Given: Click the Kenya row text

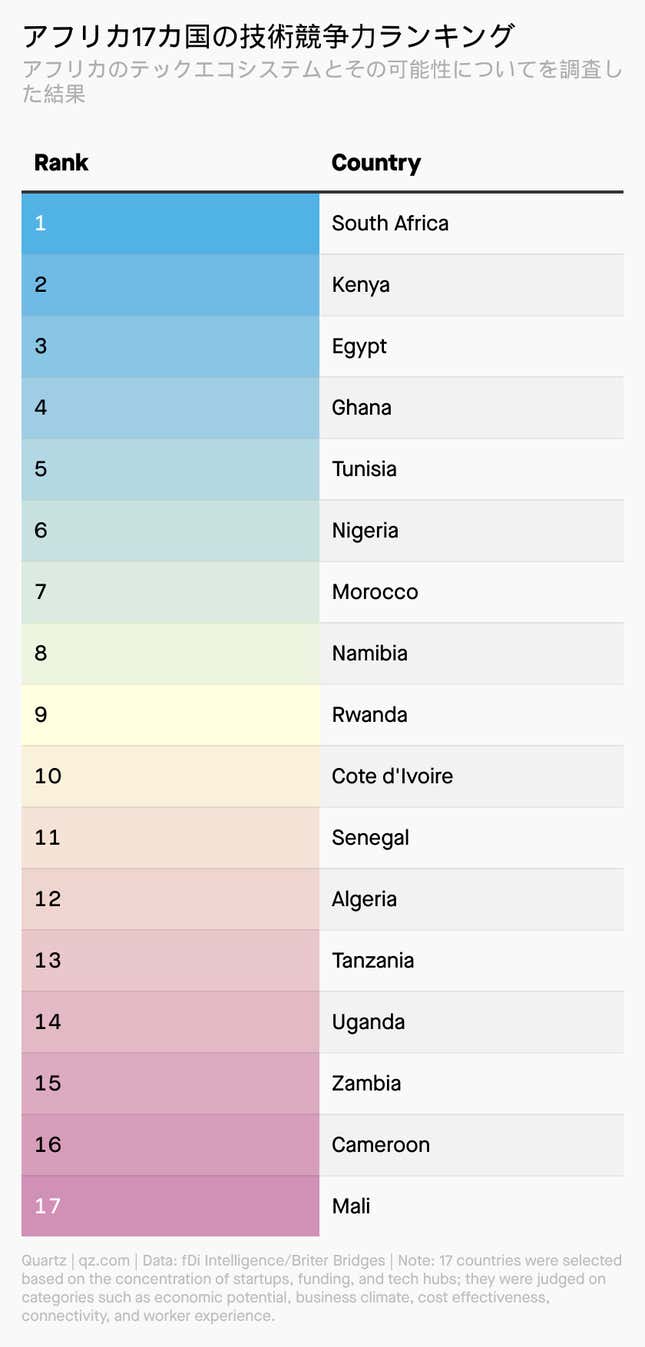Looking at the screenshot, I should 361,285.
